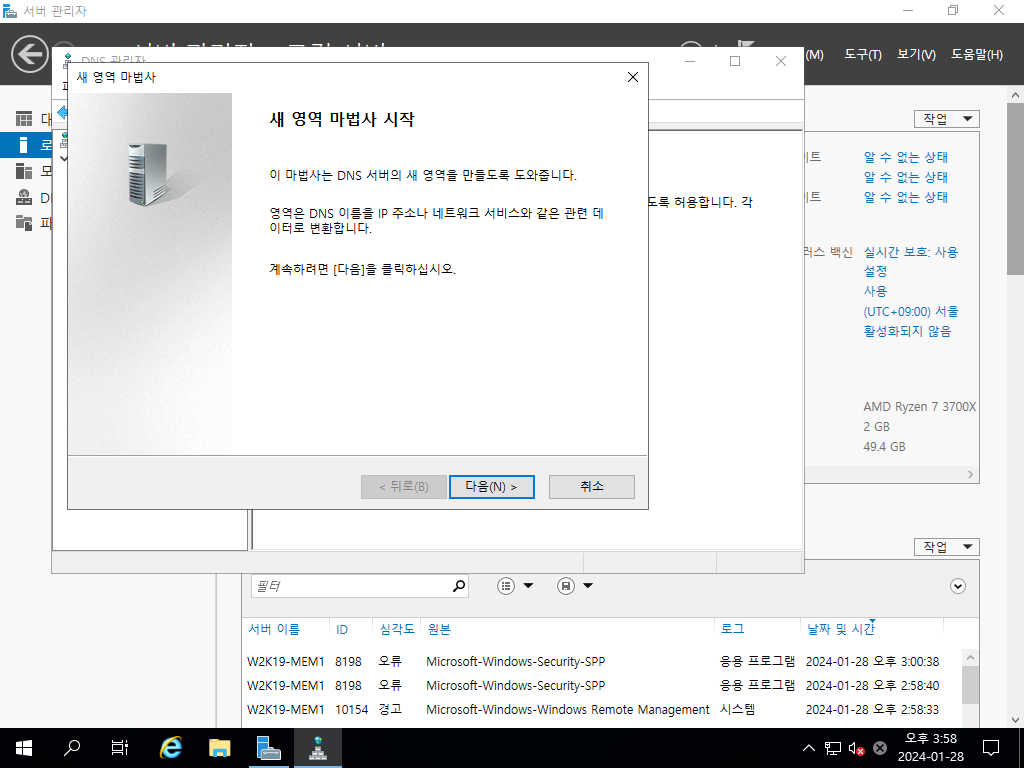Select the event row timed 오후 3:00:38

point(601,662)
